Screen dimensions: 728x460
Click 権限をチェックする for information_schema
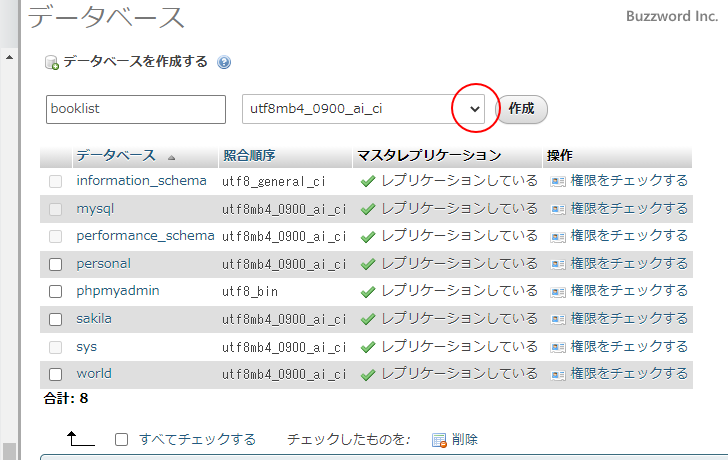coord(629,181)
